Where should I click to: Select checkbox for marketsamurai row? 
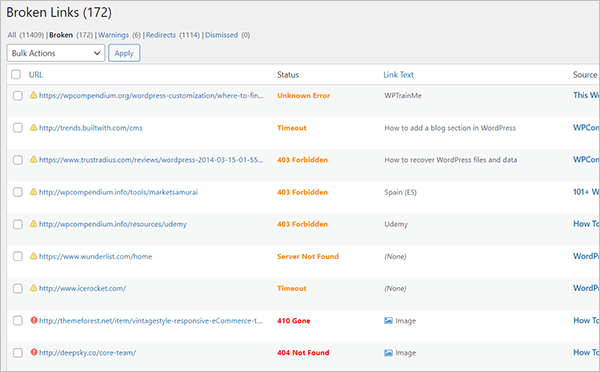click(x=18, y=192)
